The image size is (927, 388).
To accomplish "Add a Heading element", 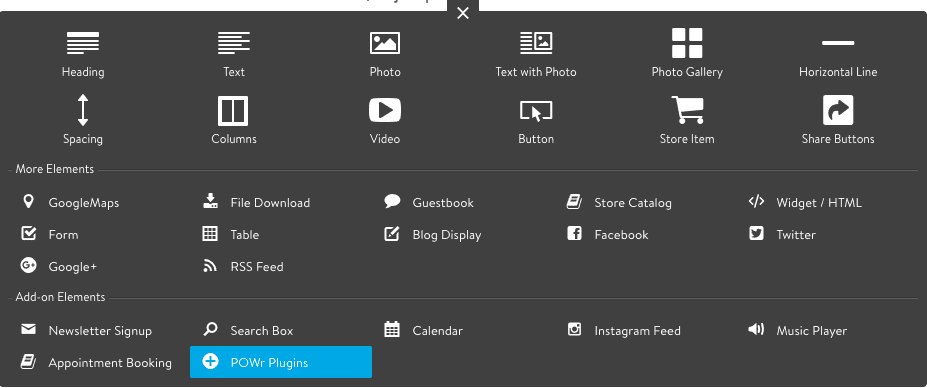I will 83,54.
